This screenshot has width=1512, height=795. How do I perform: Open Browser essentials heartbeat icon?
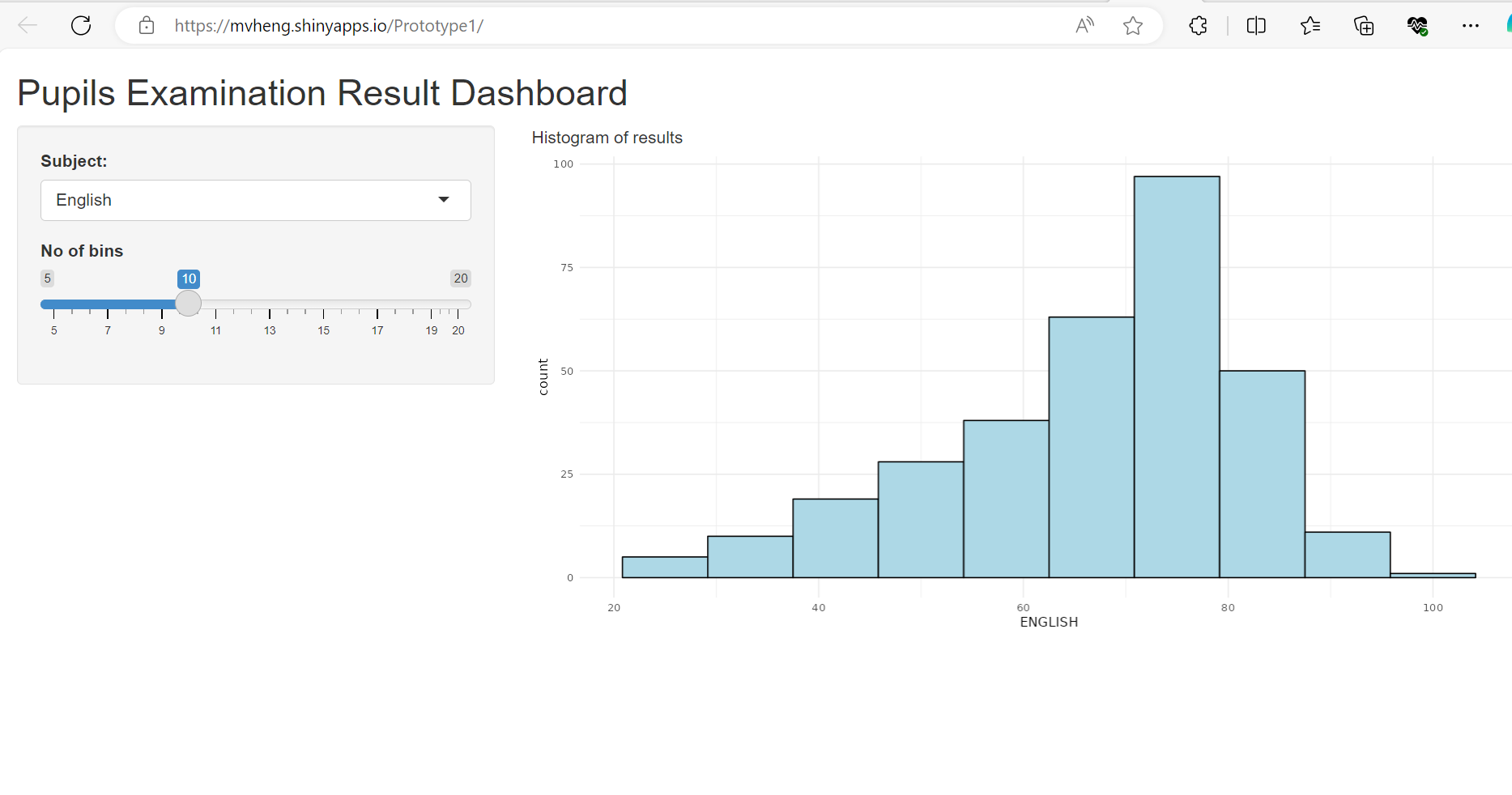pyautogui.click(x=1417, y=26)
